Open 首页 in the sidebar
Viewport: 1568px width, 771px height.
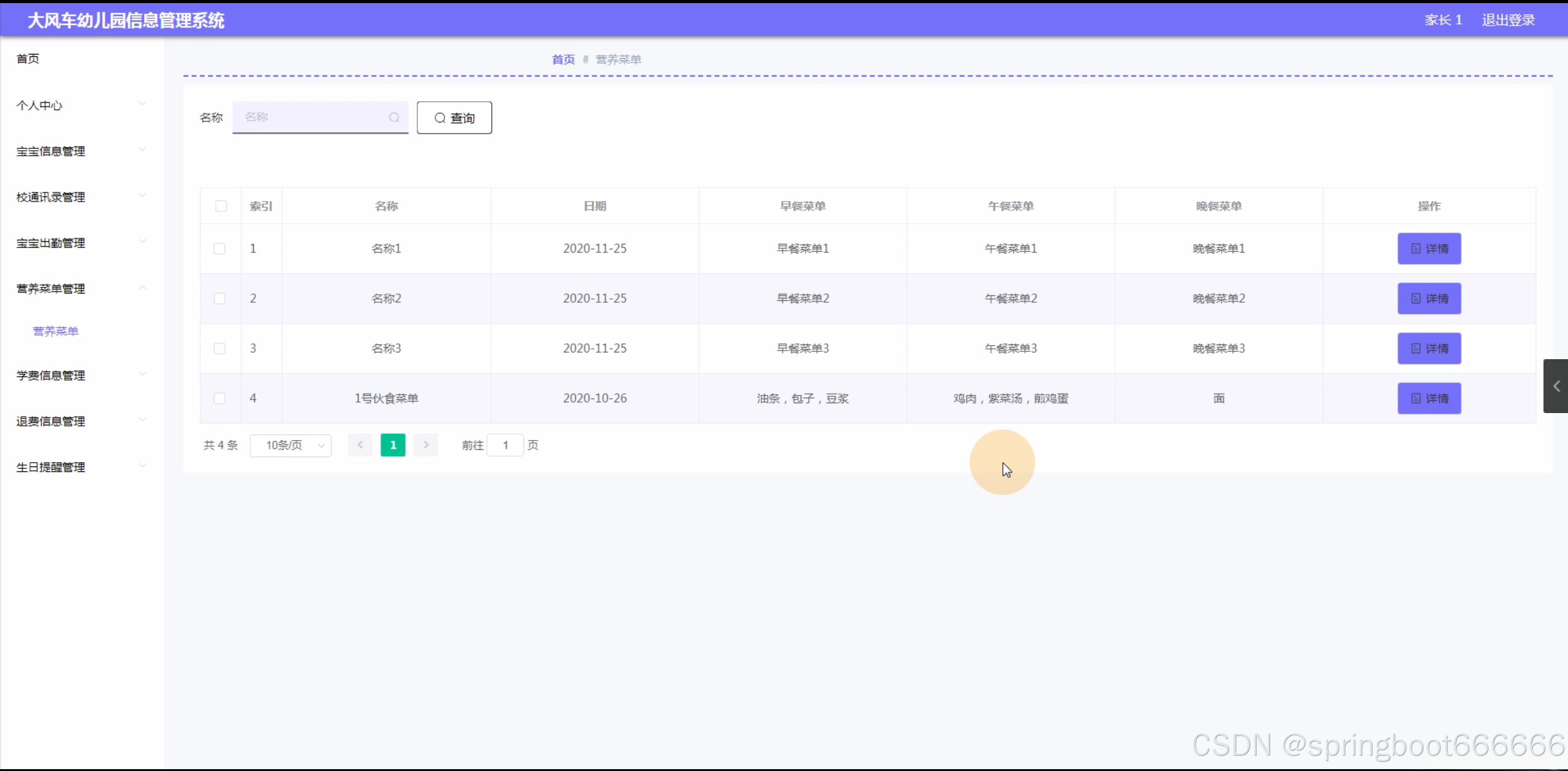click(28, 59)
